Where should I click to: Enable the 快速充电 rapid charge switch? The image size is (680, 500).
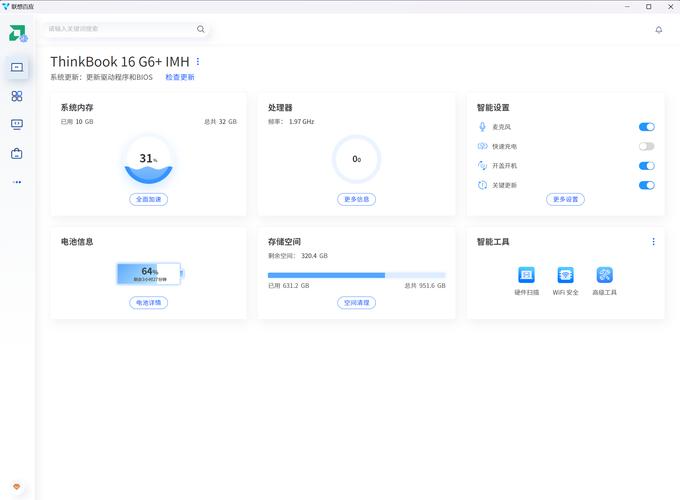pos(646,146)
